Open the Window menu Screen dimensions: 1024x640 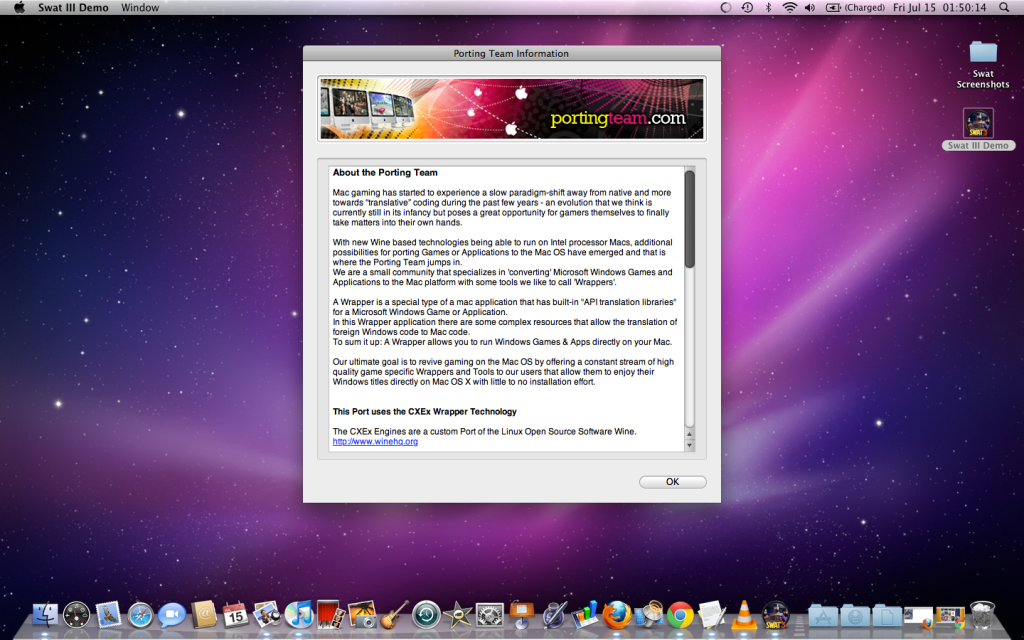(140, 8)
